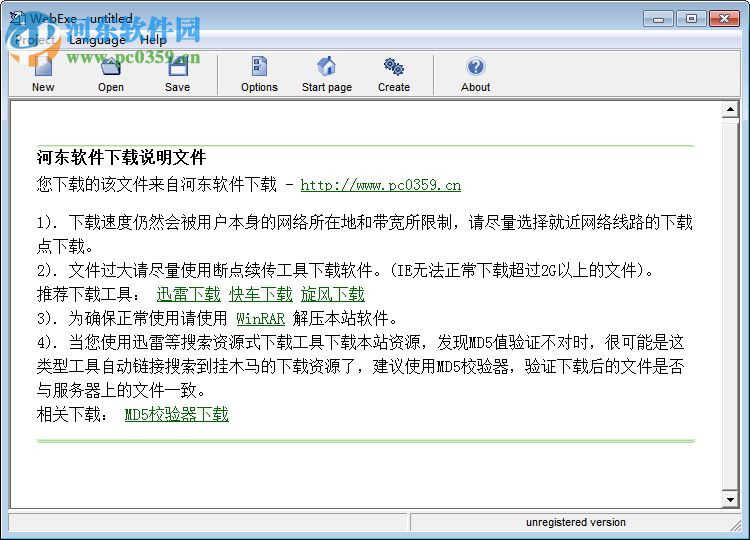Open the 迅雷下载 link
Image resolution: width=750 pixels, height=540 pixels.
pos(188,294)
